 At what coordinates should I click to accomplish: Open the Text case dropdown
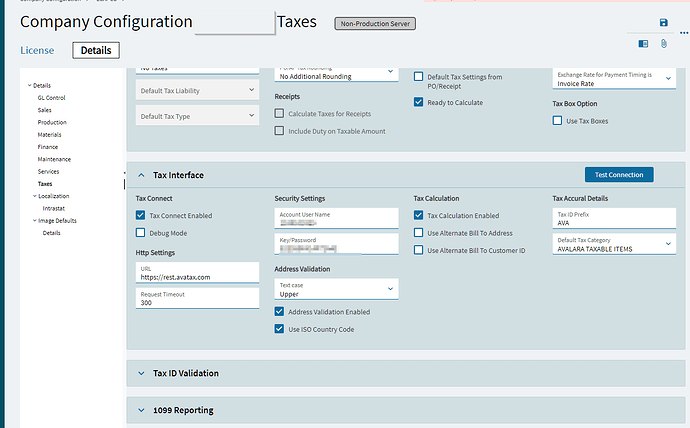click(336, 289)
